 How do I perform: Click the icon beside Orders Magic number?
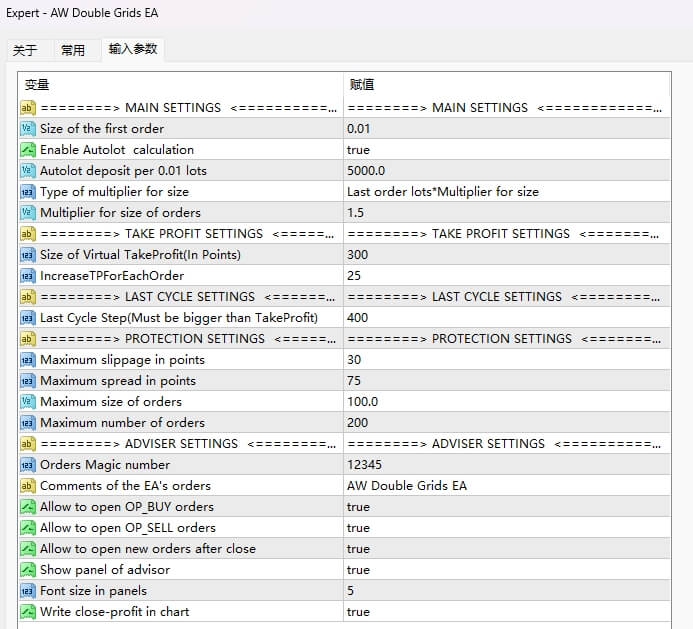pyautogui.click(x=28, y=465)
